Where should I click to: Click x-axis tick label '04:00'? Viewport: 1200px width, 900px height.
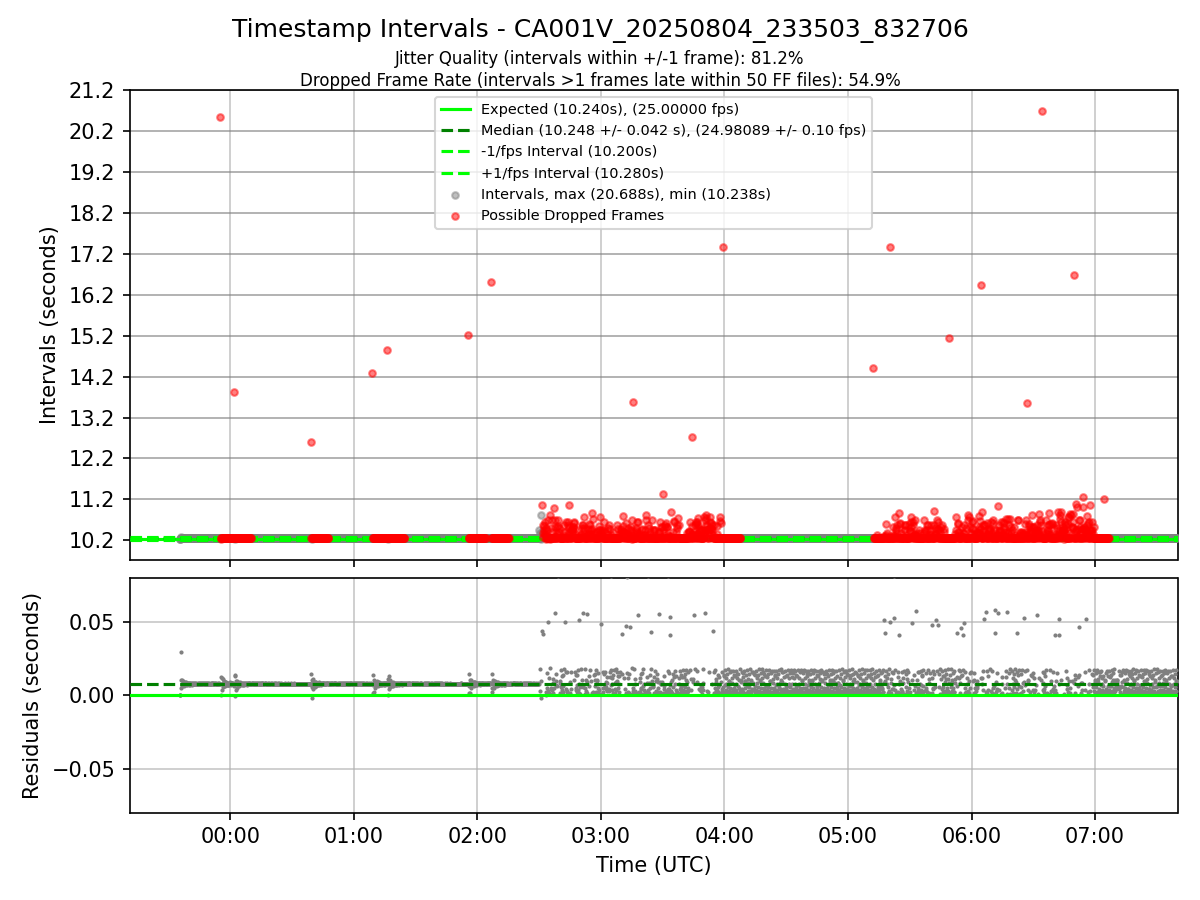pyautogui.click(x=724, y=834)
